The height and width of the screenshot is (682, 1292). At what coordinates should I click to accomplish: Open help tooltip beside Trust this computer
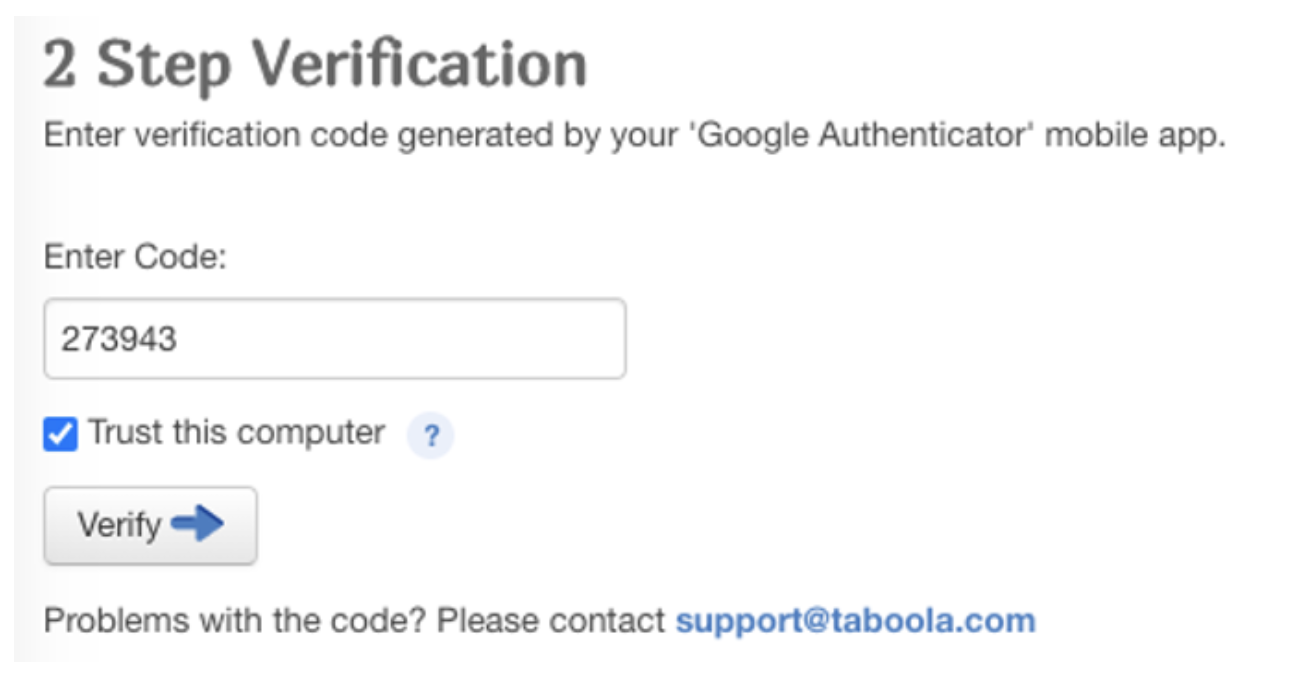click(430, 436)
